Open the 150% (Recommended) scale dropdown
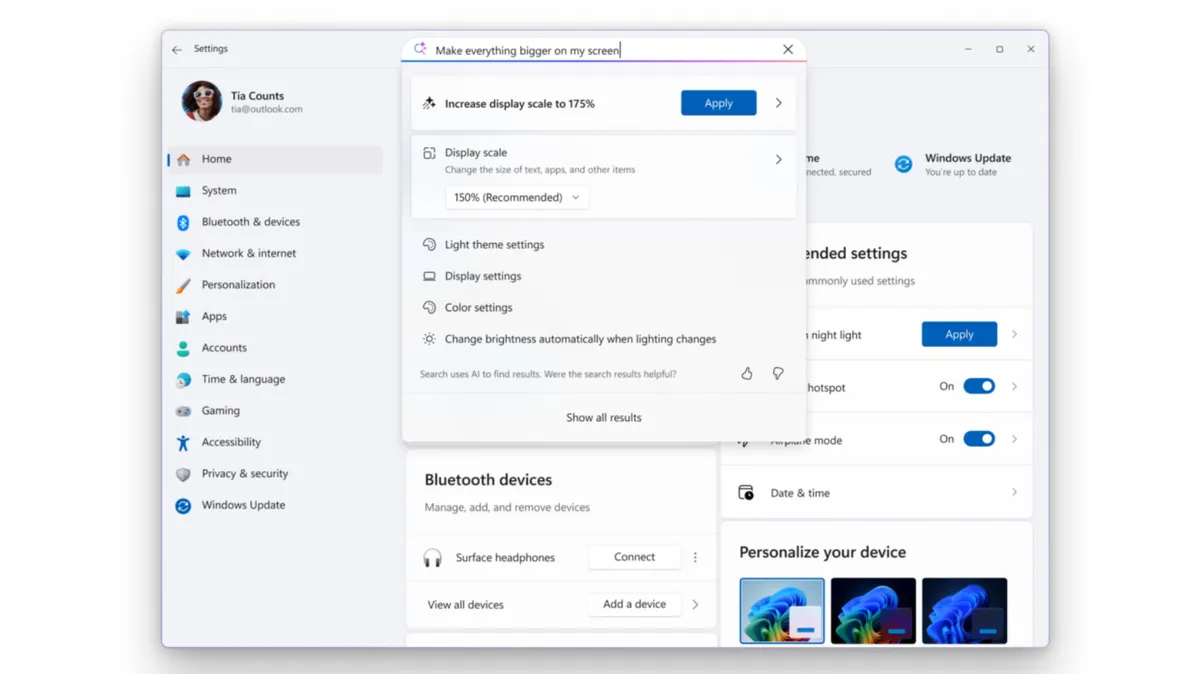 tap(516, 197)
